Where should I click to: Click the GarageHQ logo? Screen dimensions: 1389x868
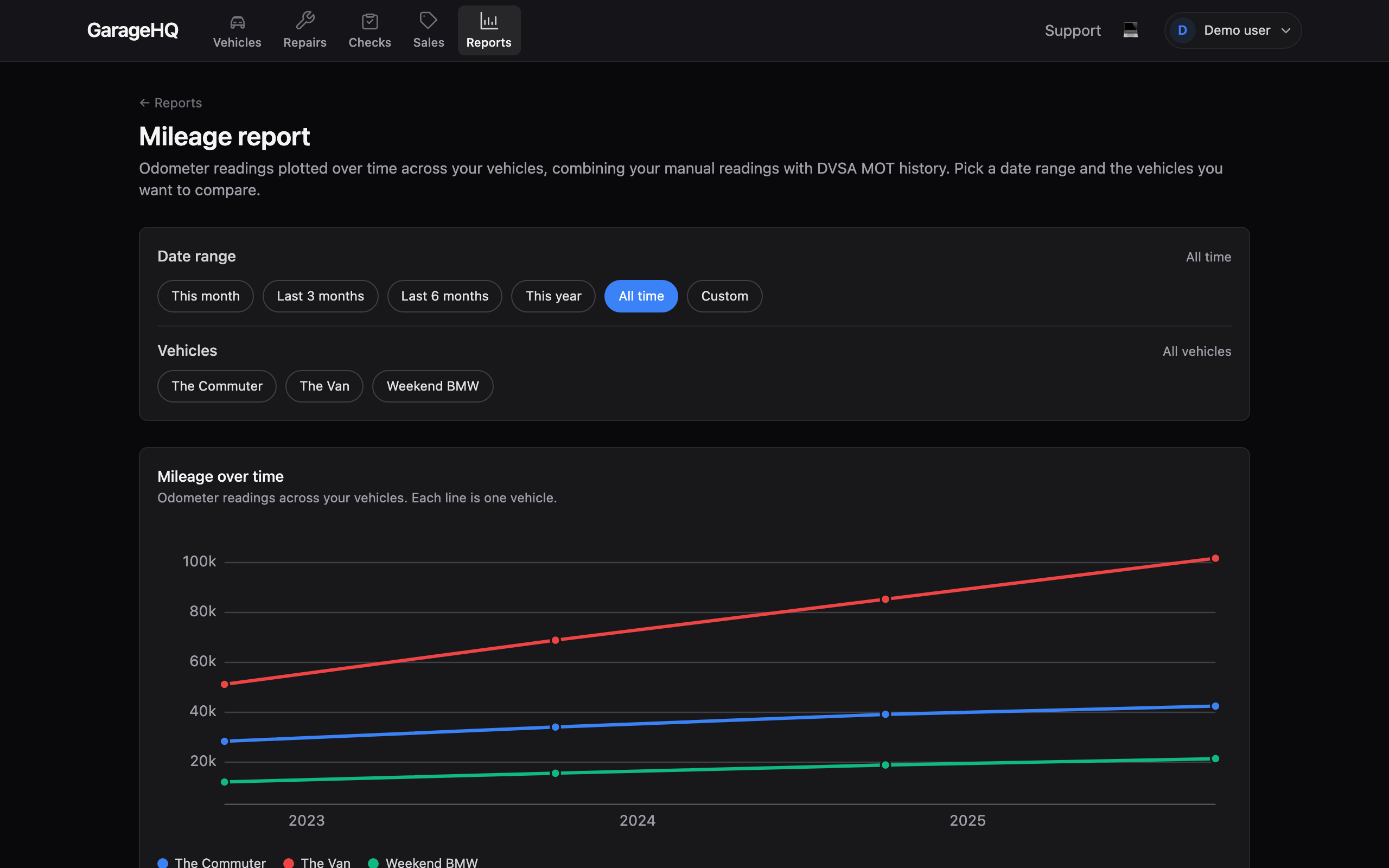[x=132, y=30]
